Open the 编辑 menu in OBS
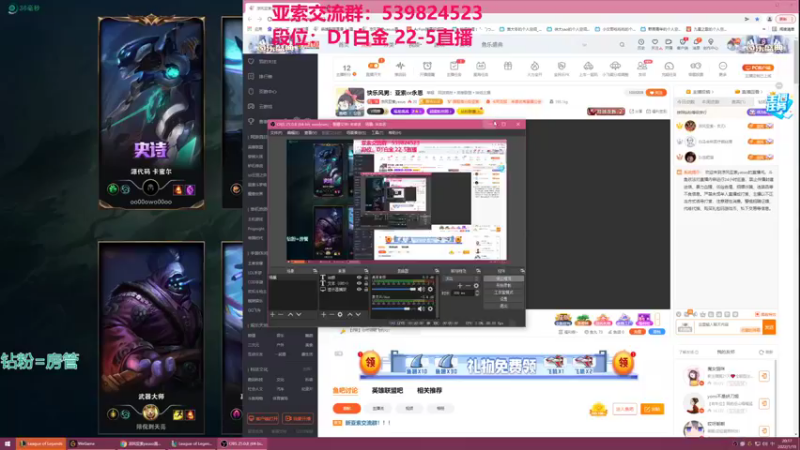The height and width of the screenshot is (450, 800). [293, 133]
